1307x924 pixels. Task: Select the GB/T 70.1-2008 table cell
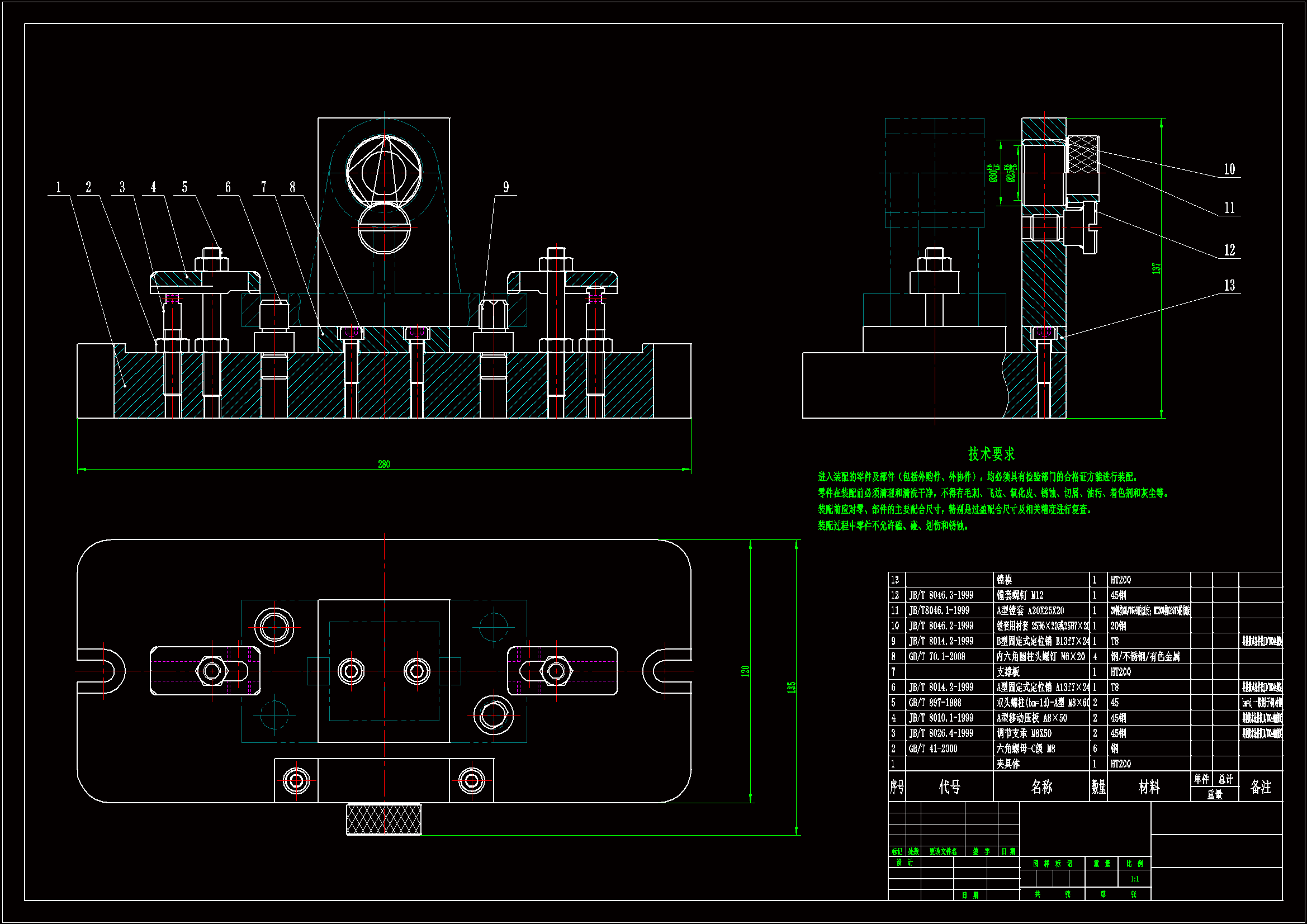click(x=937, y=656)
